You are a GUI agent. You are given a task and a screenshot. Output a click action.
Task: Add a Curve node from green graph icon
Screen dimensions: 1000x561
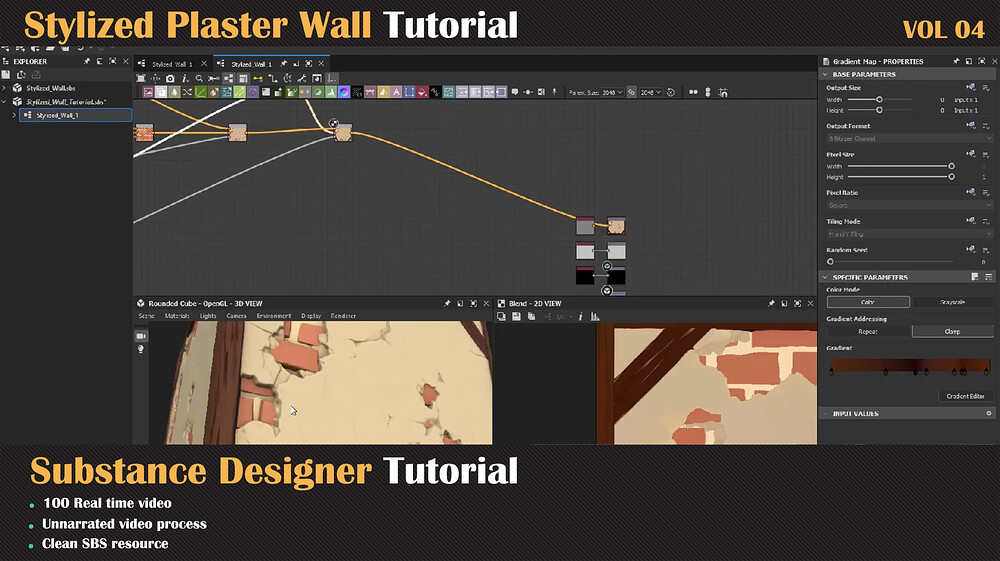click(200, 92)
